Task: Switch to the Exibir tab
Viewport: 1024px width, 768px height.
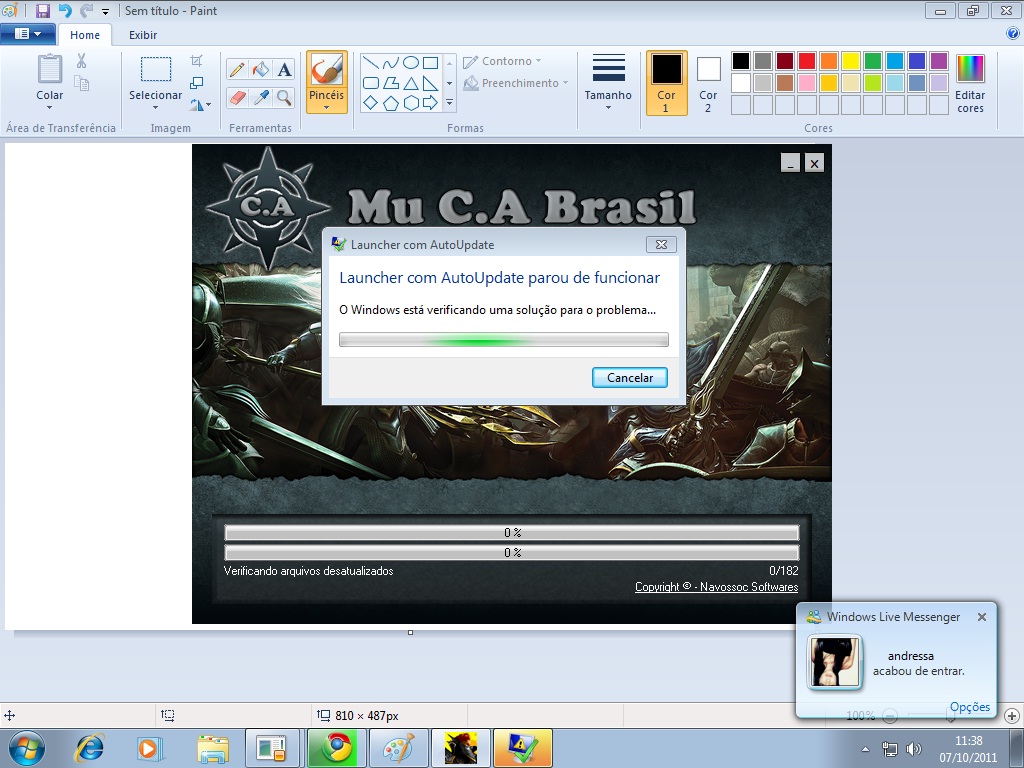Action: 143,35
